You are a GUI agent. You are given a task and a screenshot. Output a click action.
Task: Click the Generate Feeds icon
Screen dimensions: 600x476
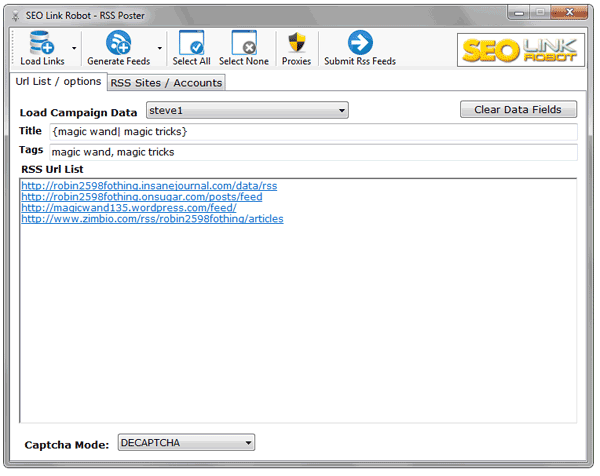tap(119, 43)
